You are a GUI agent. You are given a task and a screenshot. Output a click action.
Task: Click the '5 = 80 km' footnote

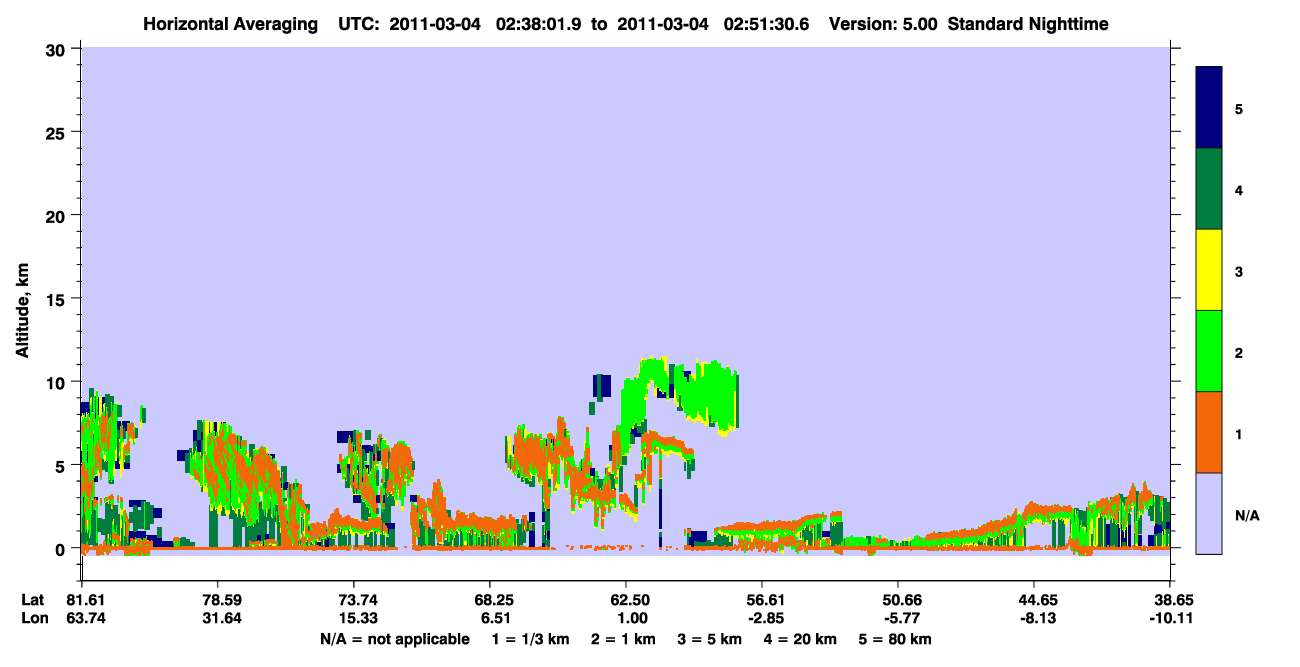[x=897, y=639]
